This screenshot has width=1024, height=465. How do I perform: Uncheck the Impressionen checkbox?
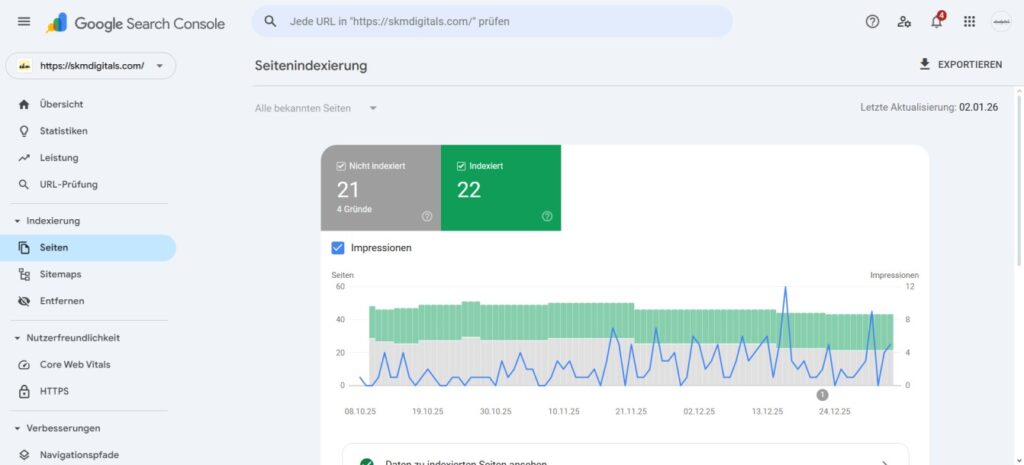pyautogui.click(x=338, y=248)
